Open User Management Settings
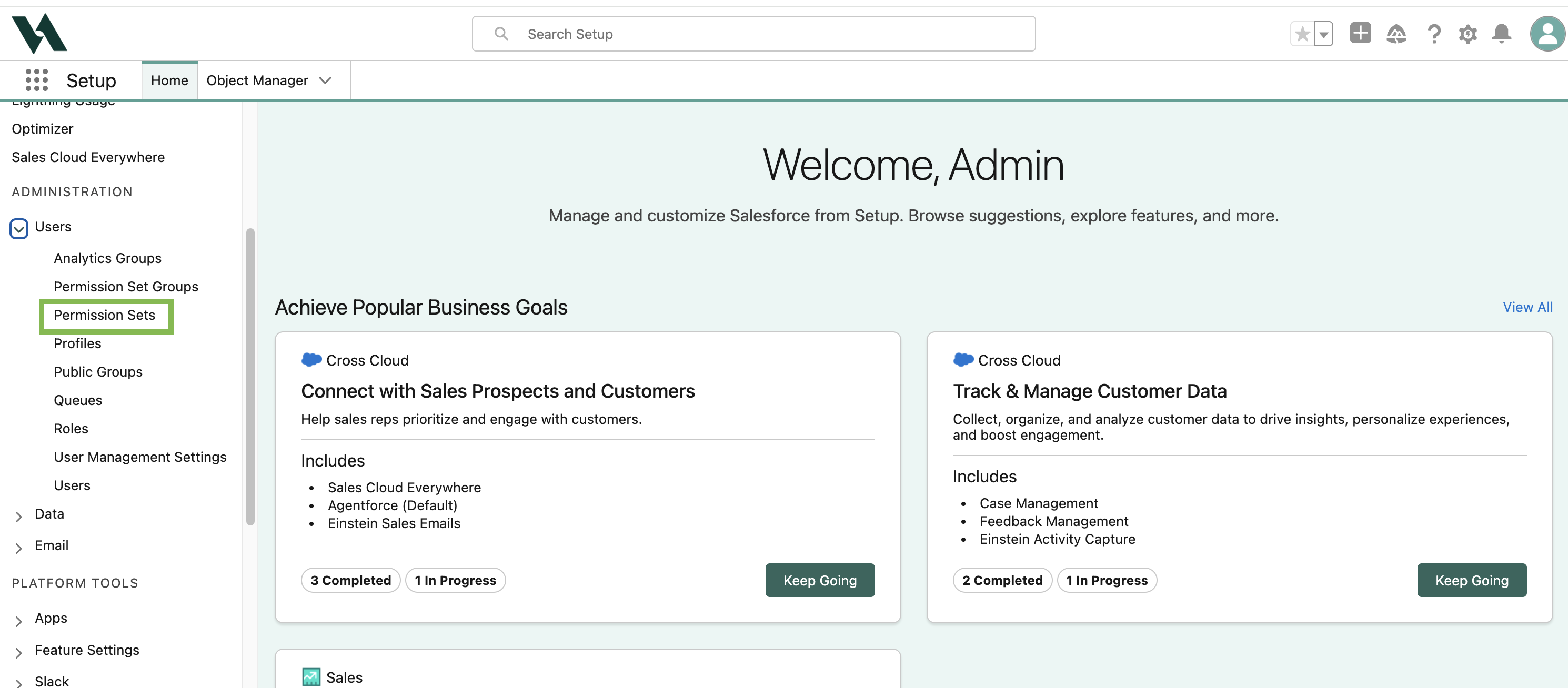1568x688 pixels. tap(140, 457)
